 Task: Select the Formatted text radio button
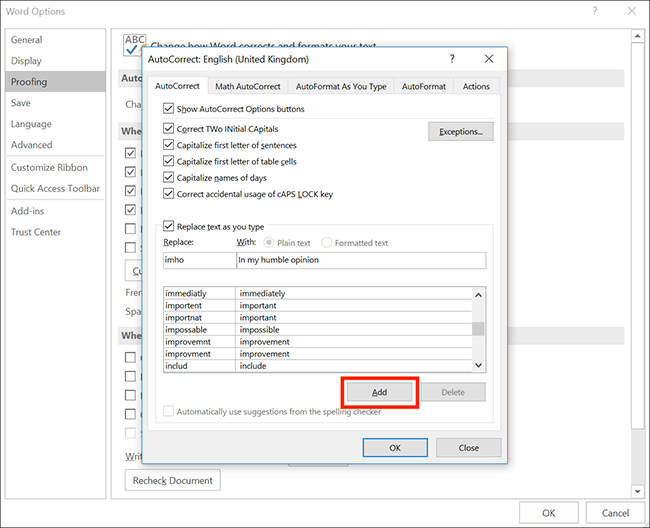pos(326,242)
